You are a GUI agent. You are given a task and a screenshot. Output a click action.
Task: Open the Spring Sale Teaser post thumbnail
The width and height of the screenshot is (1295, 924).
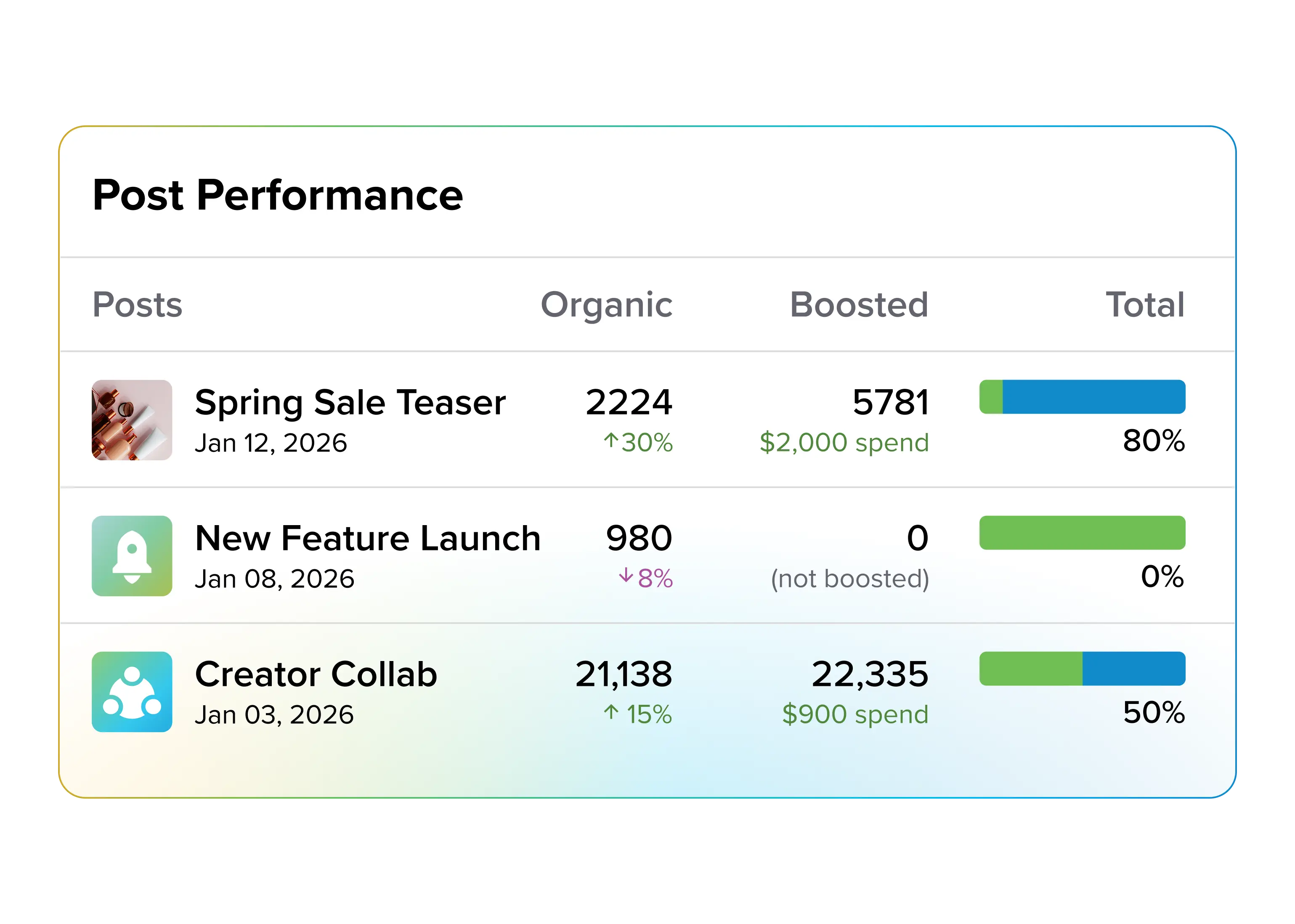point(131,420)
